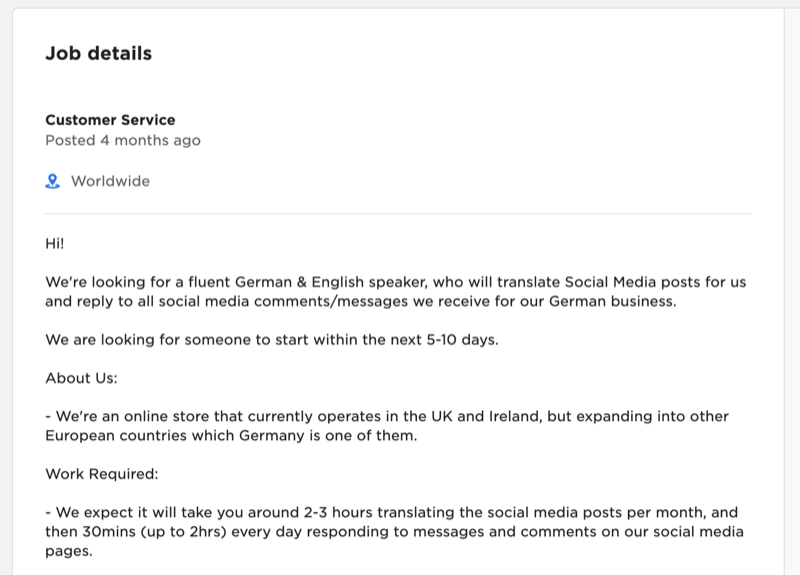Click the Work Required: heading
This screenshot has width=800, height=575.
pos(102,474)
